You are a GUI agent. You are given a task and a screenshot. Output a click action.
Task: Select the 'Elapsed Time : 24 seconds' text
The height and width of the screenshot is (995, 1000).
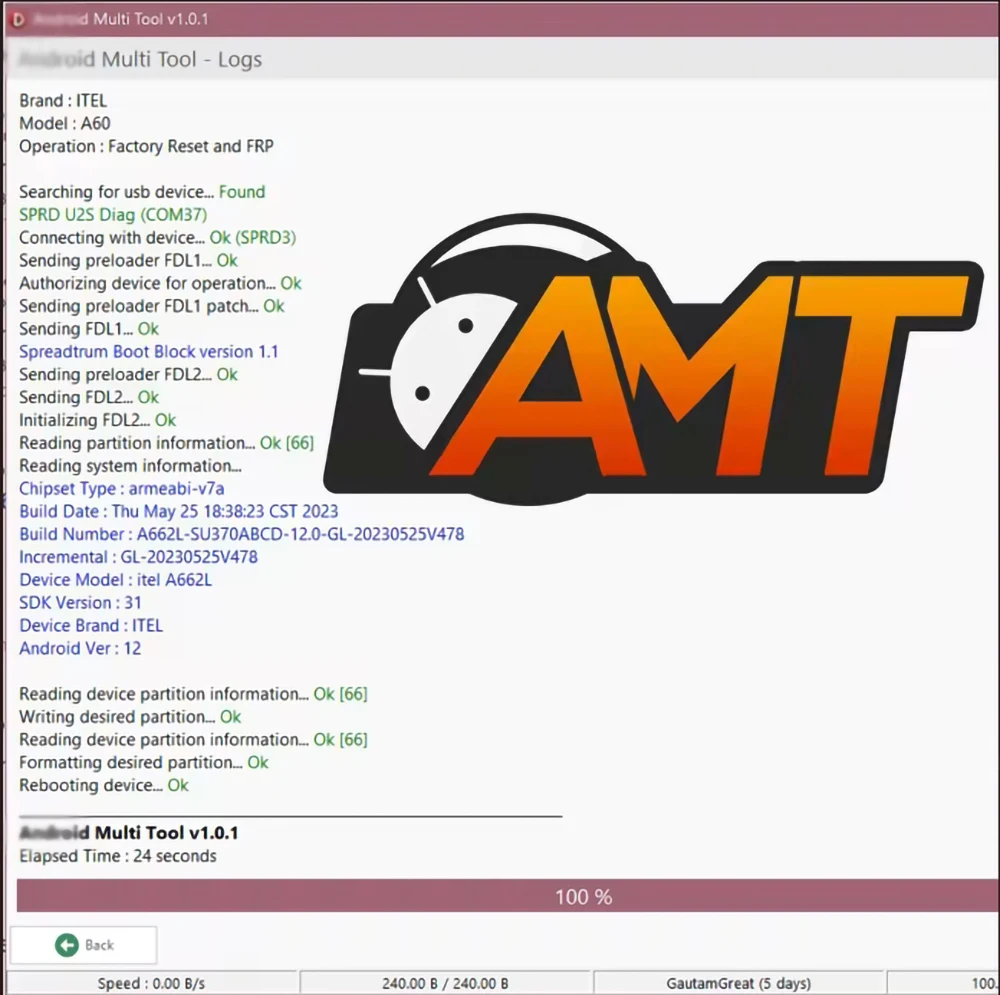pyautogui.click(x=117, y=856)
